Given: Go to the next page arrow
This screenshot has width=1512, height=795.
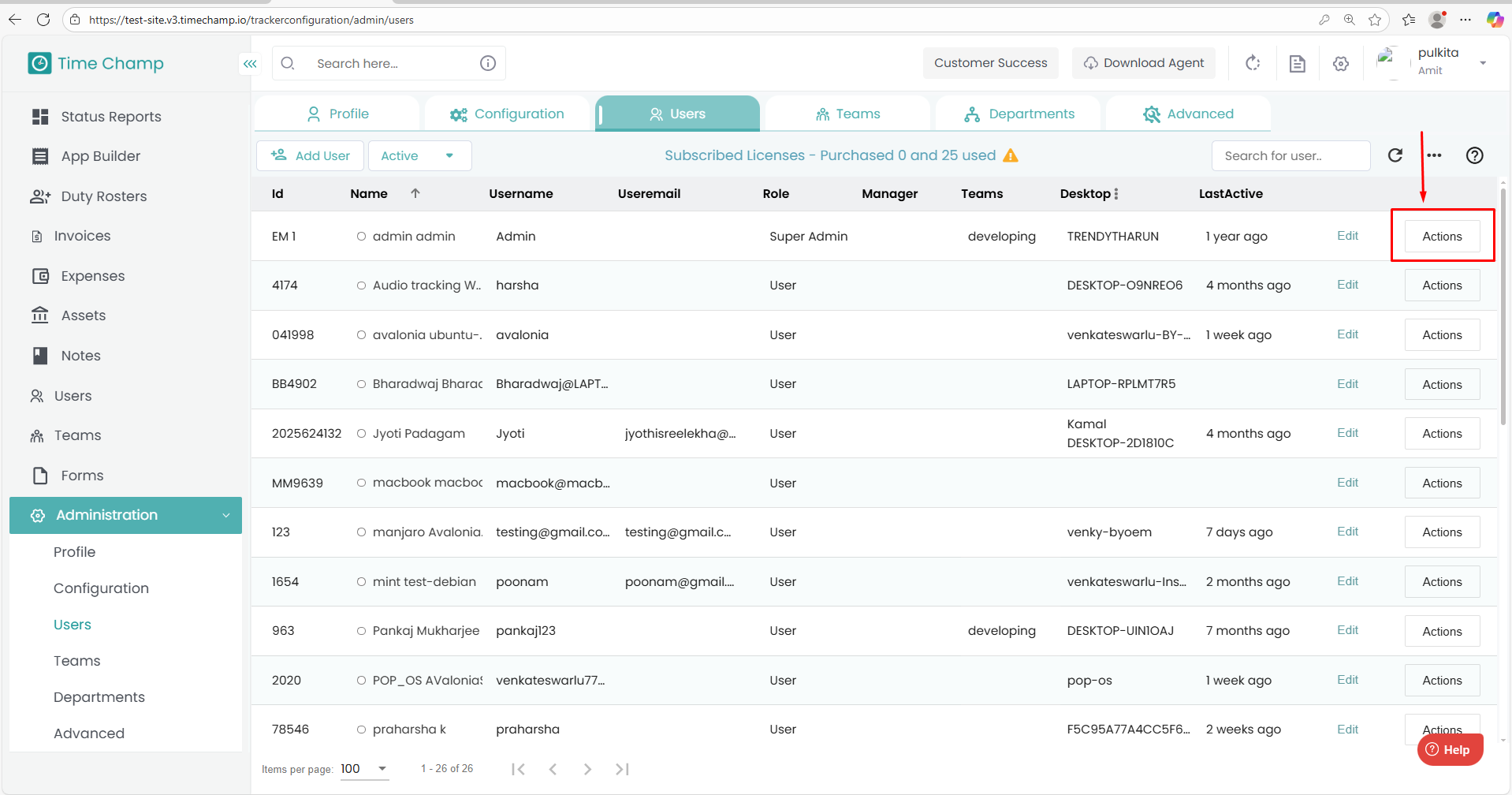Looking at the screenshot, I should 587,769.
